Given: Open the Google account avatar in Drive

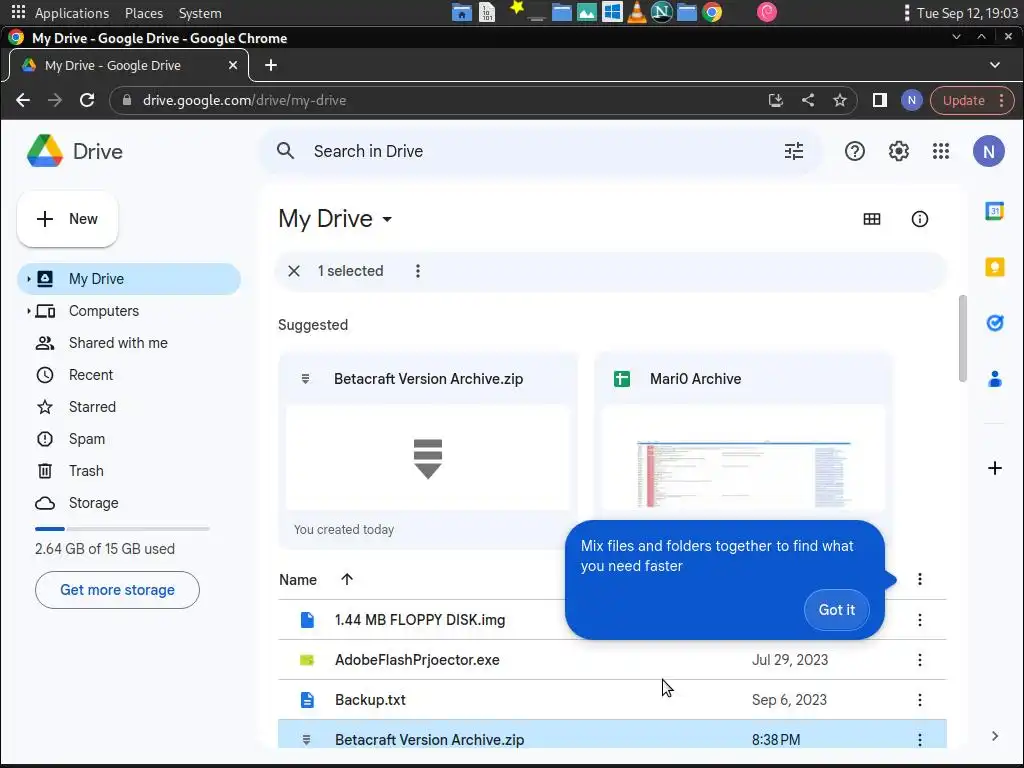Looking at the screenshot, I should tap(988, 152).
